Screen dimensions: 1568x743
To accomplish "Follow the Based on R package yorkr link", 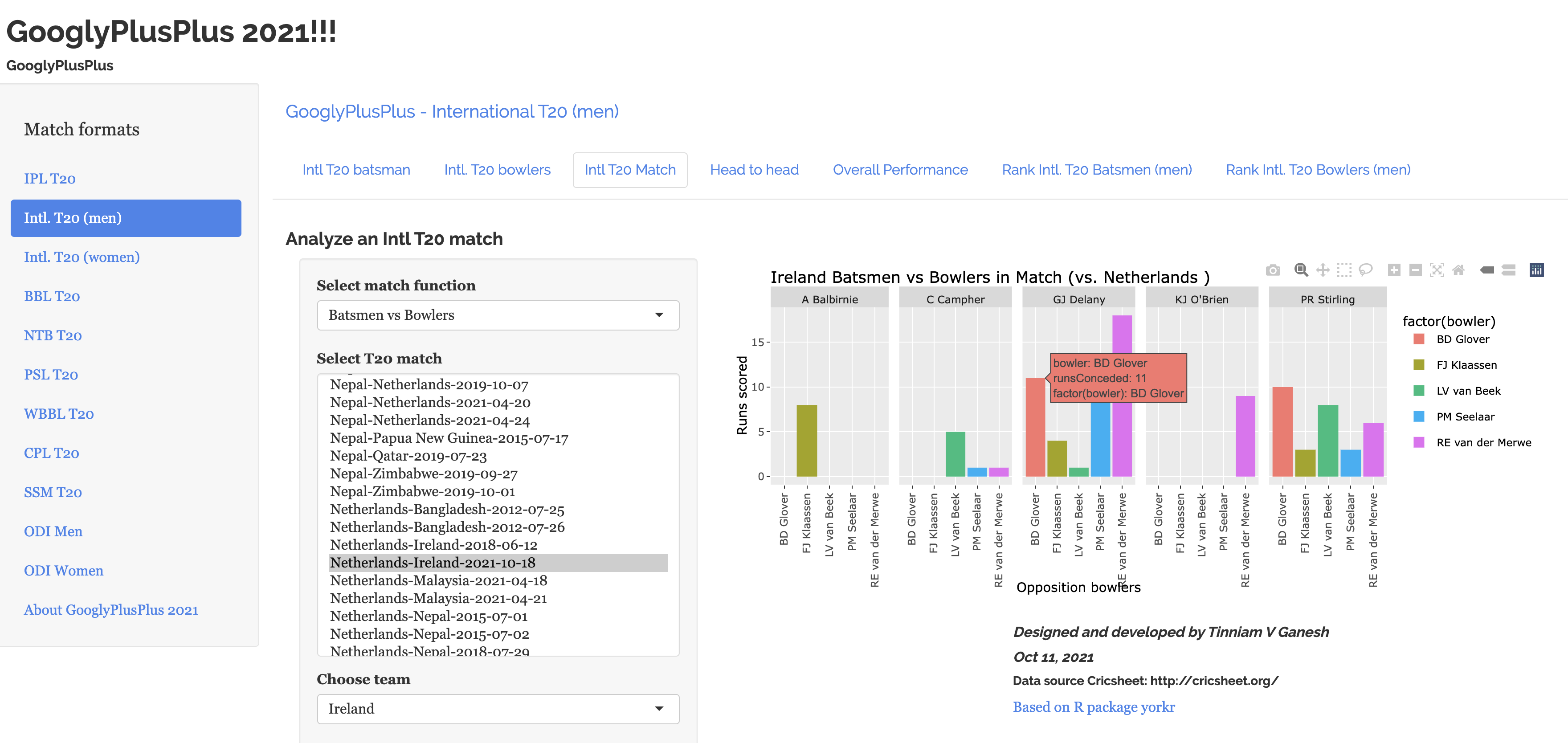I will pyautogui.click(x=1093, y=707).
